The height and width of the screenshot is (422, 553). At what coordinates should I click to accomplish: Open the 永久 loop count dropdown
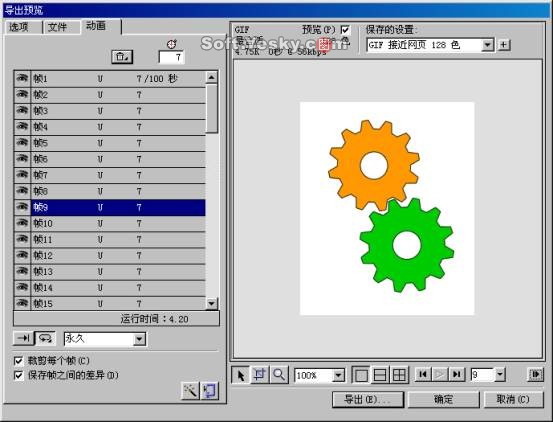coord(139,339)
